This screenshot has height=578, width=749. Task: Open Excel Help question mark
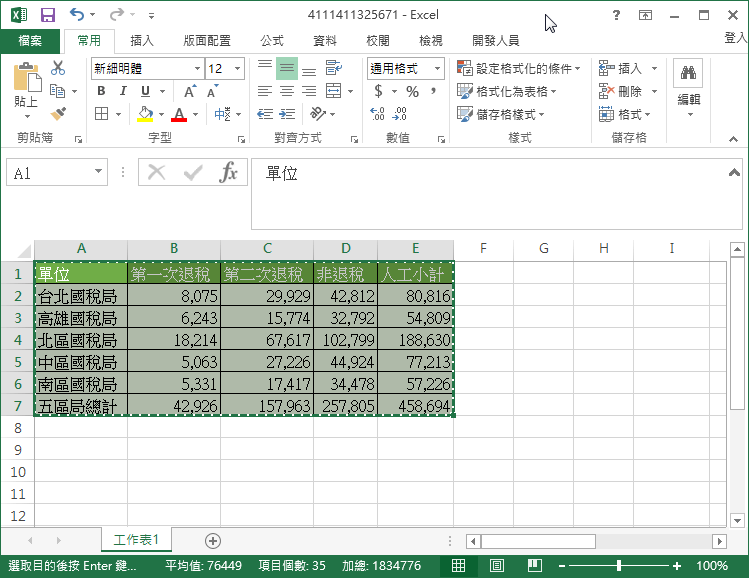pyautogui.click(x=616, y=15)
